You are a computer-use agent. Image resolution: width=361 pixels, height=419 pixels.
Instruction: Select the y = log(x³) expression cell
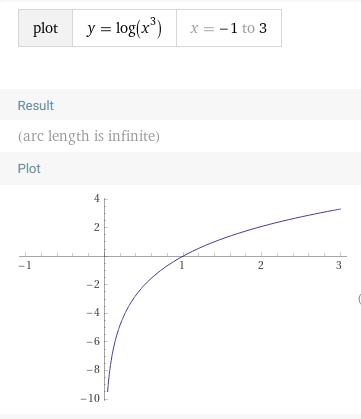pyautogui.click(x=124, y=28)
